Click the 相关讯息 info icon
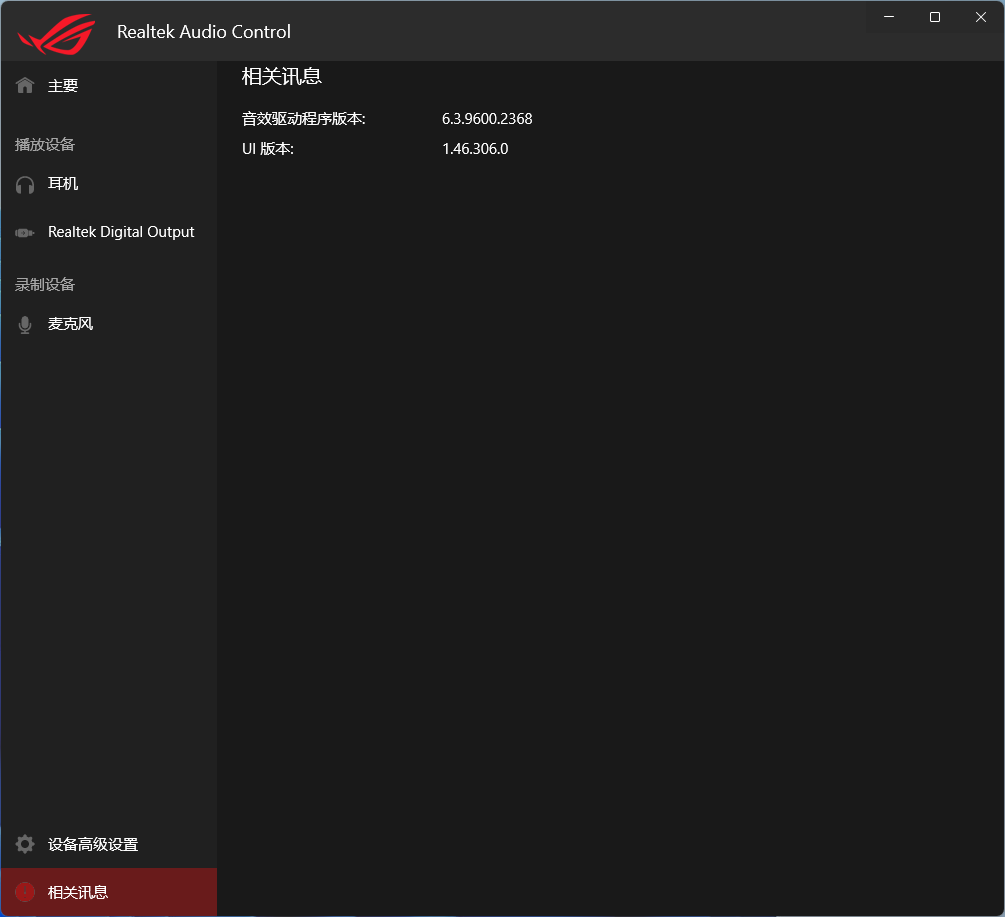Screen dimensions: 1005x917 [x=24, y=891]
